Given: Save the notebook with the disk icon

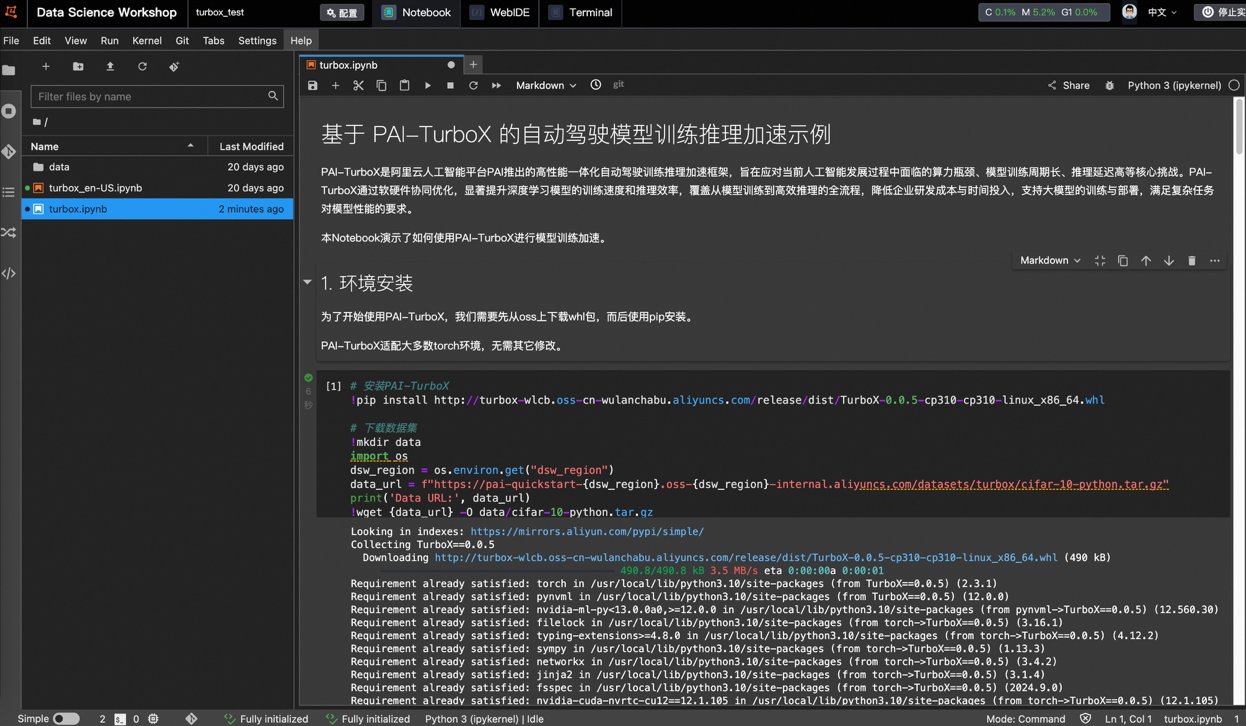Looking at the screenshot, I should point(313,86).
